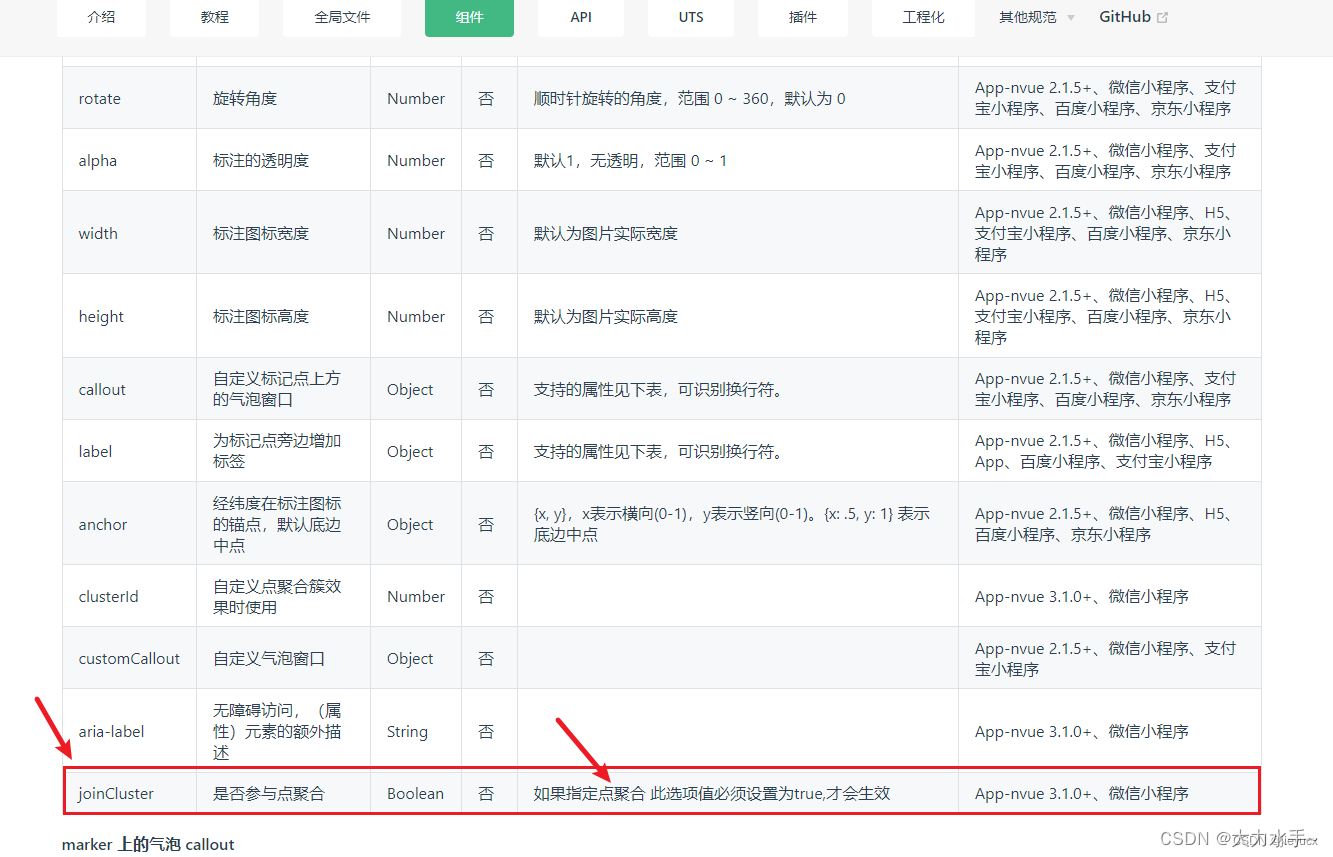Click the marker 上的气泡 callout heading

tap(148, 844)
